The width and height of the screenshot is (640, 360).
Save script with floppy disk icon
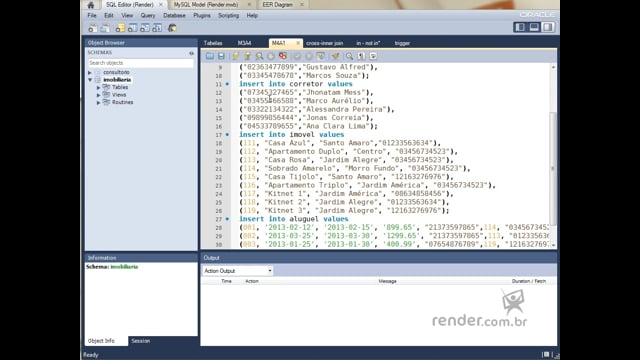click(x=221, y=56)
